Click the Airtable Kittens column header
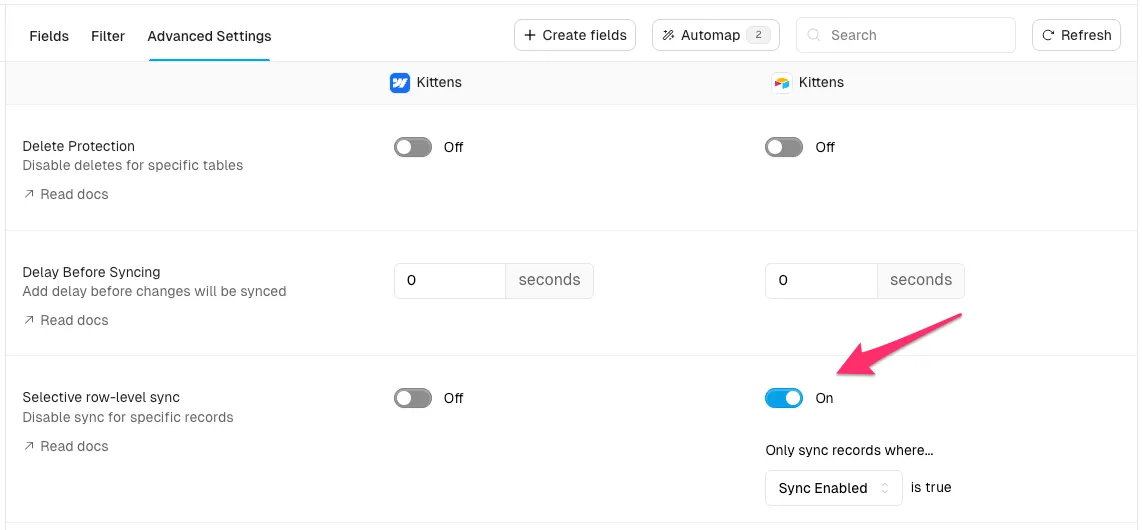1142x530 pixels. [808, 82]
